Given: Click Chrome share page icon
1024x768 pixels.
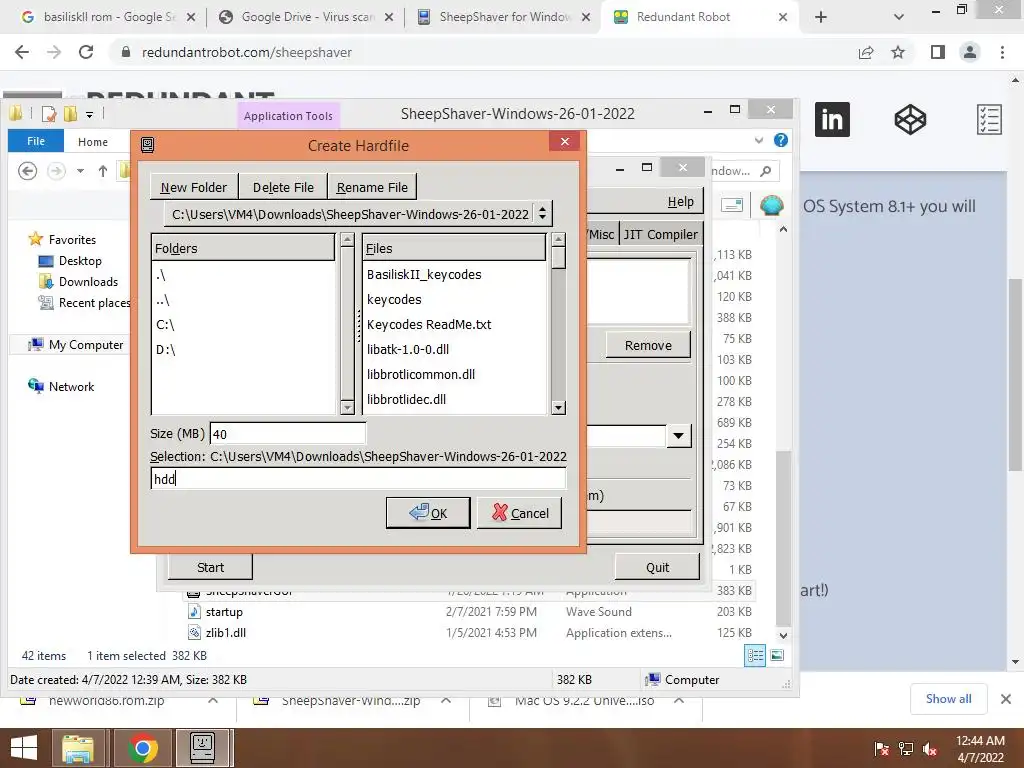Looking at the screenshot, I should tap(866, 52).
